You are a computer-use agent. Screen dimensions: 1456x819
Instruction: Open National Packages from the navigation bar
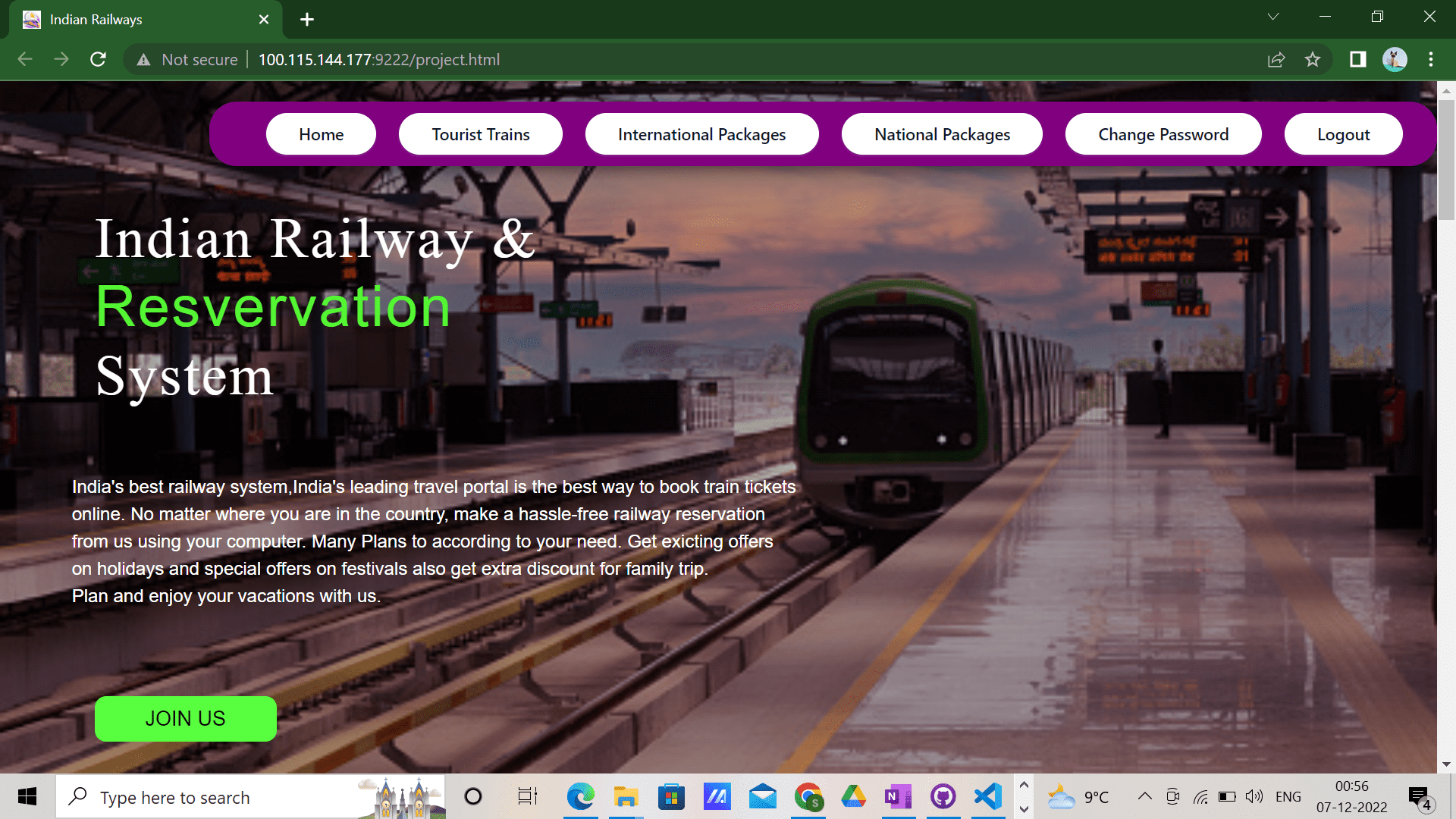pyautogui.click(x=942, y=133)
